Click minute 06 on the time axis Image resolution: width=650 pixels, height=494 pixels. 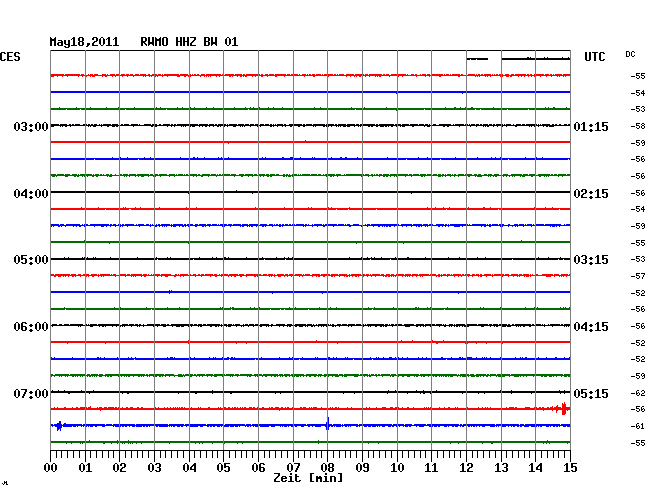click(x=258, y=468)
